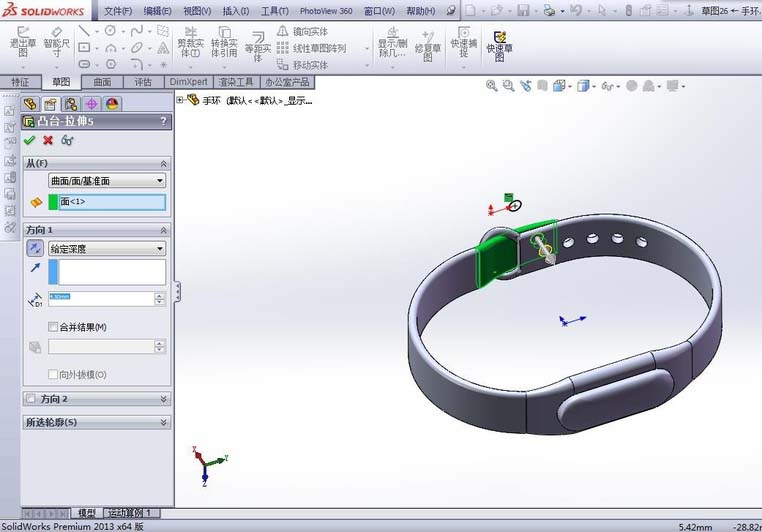Open the 给定深度 end condition dropdown

(x=106, y=248)
